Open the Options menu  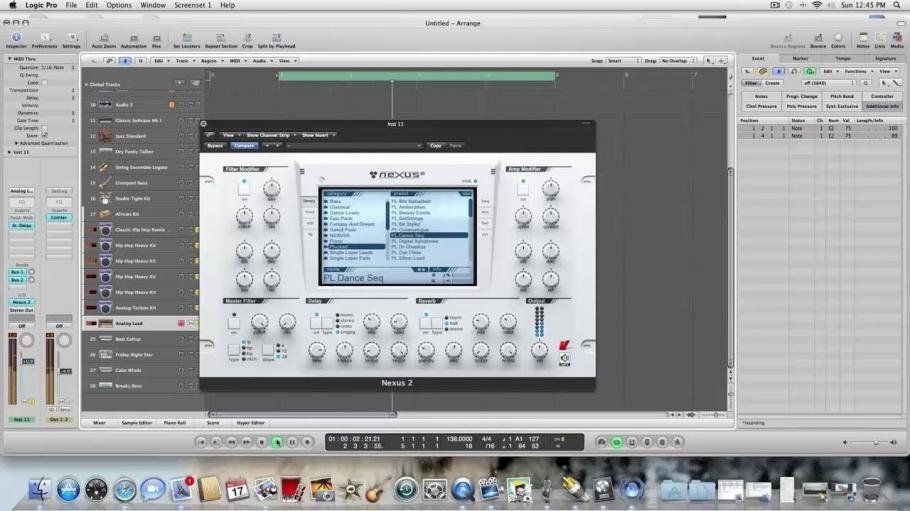pyautogui.click(x=118, y=5)
